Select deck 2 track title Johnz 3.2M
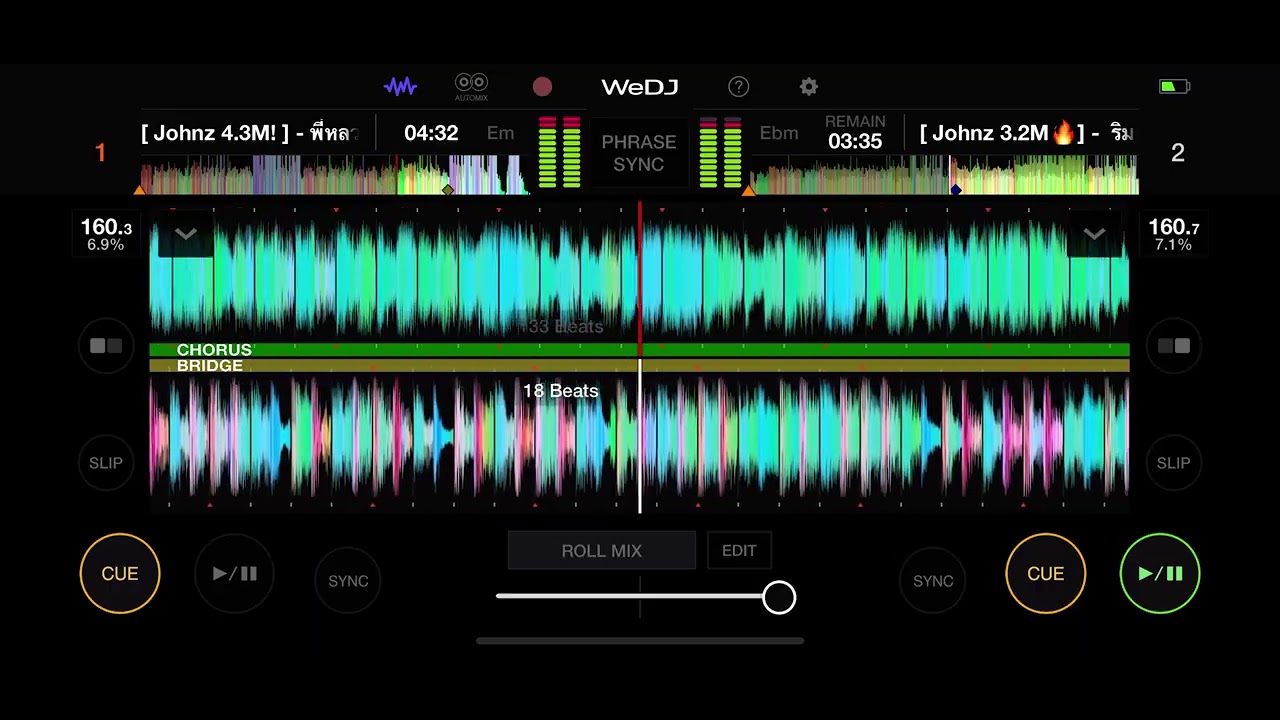The width and height of the screenshot is (1280, 720). click(1026, 133)
